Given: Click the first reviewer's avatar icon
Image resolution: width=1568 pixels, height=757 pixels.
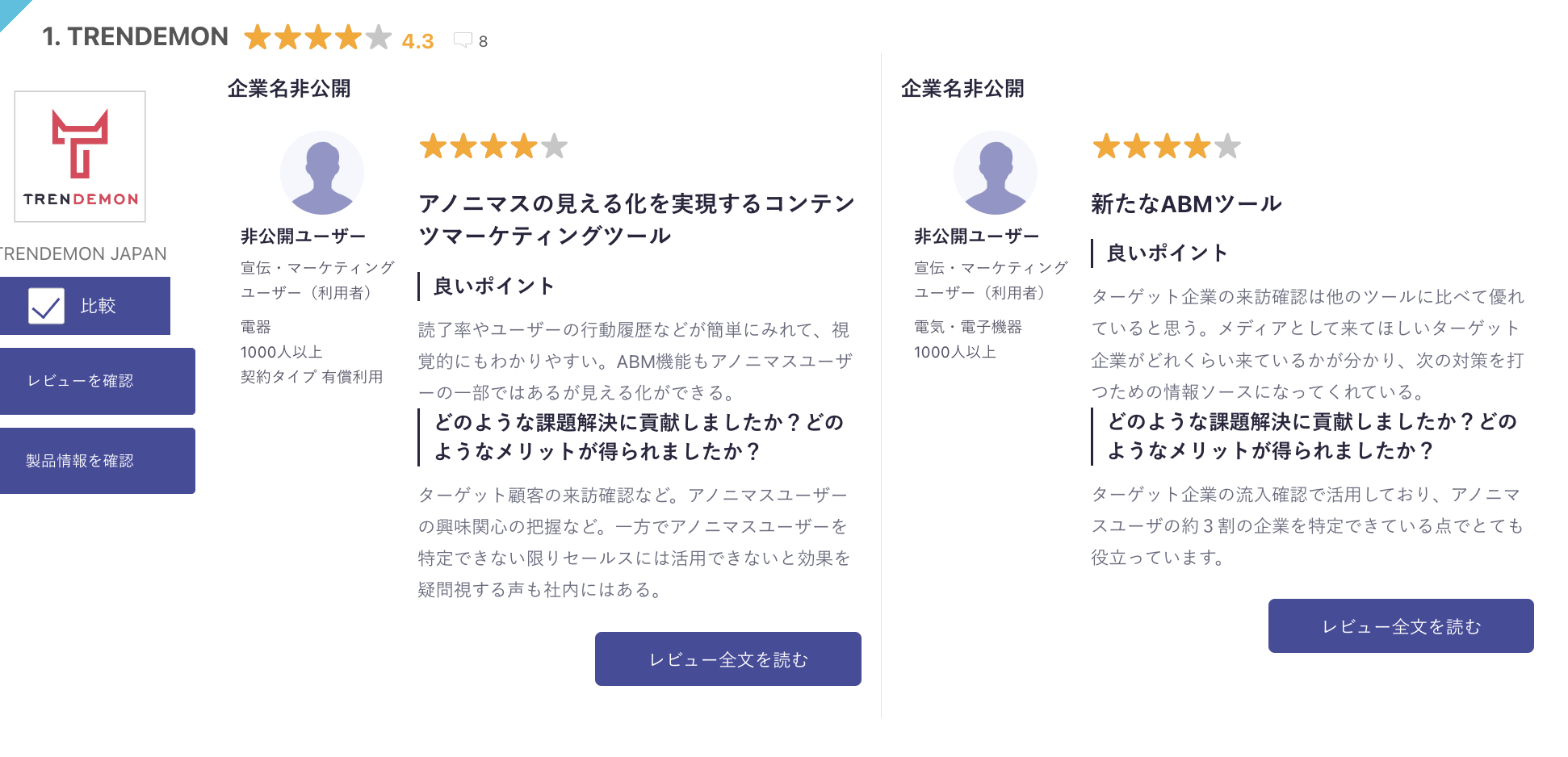Looking at the screenshot, I should coord(322,173).
